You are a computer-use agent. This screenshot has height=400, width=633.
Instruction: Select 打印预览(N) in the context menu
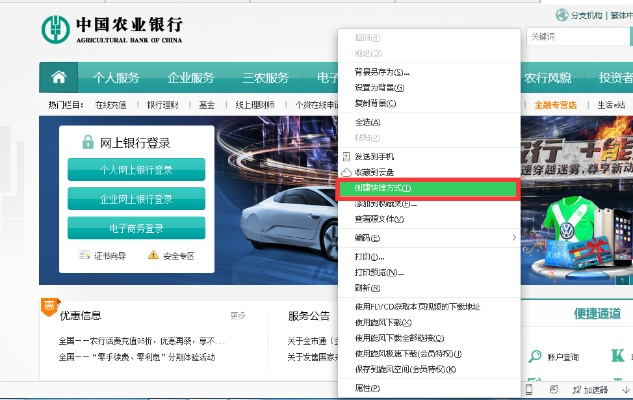[x=429, y=272]
